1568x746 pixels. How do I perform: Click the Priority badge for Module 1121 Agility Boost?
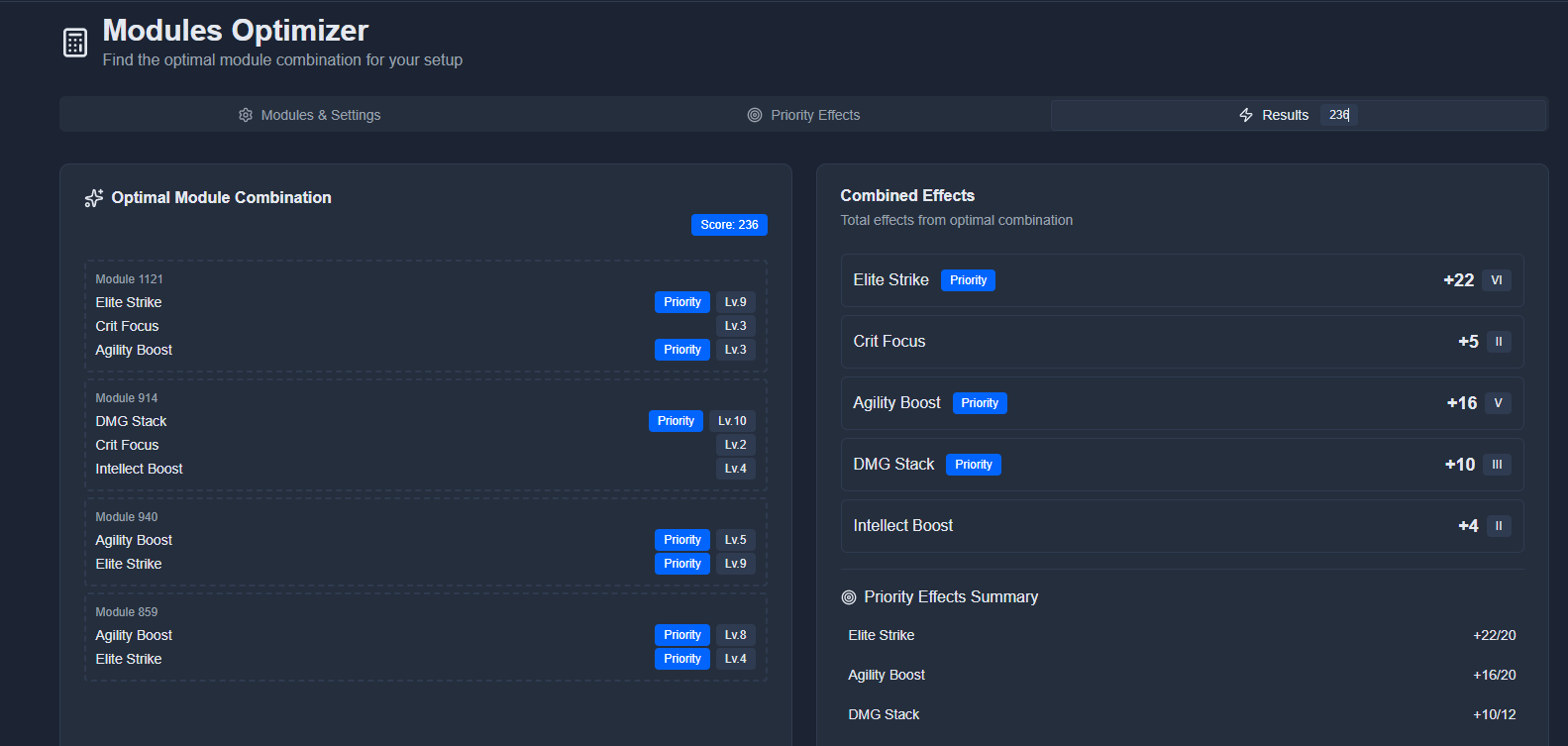[x=682, y=350]
